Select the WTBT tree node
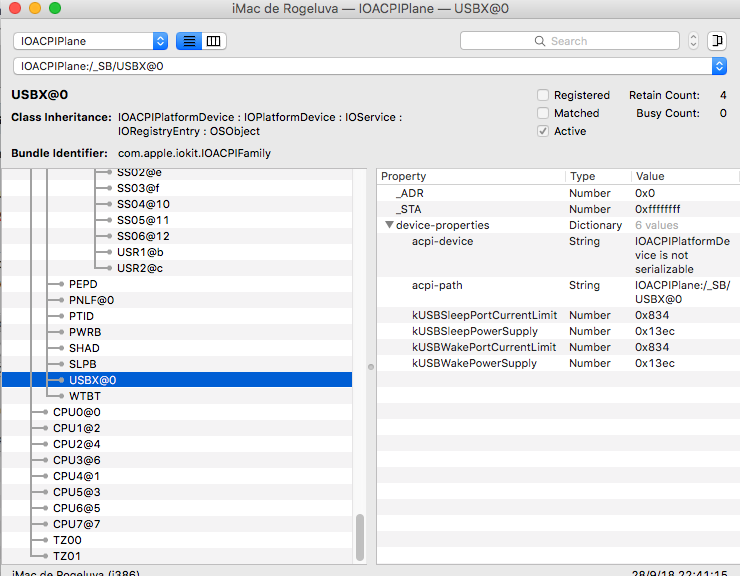 (x=85, y=397)
